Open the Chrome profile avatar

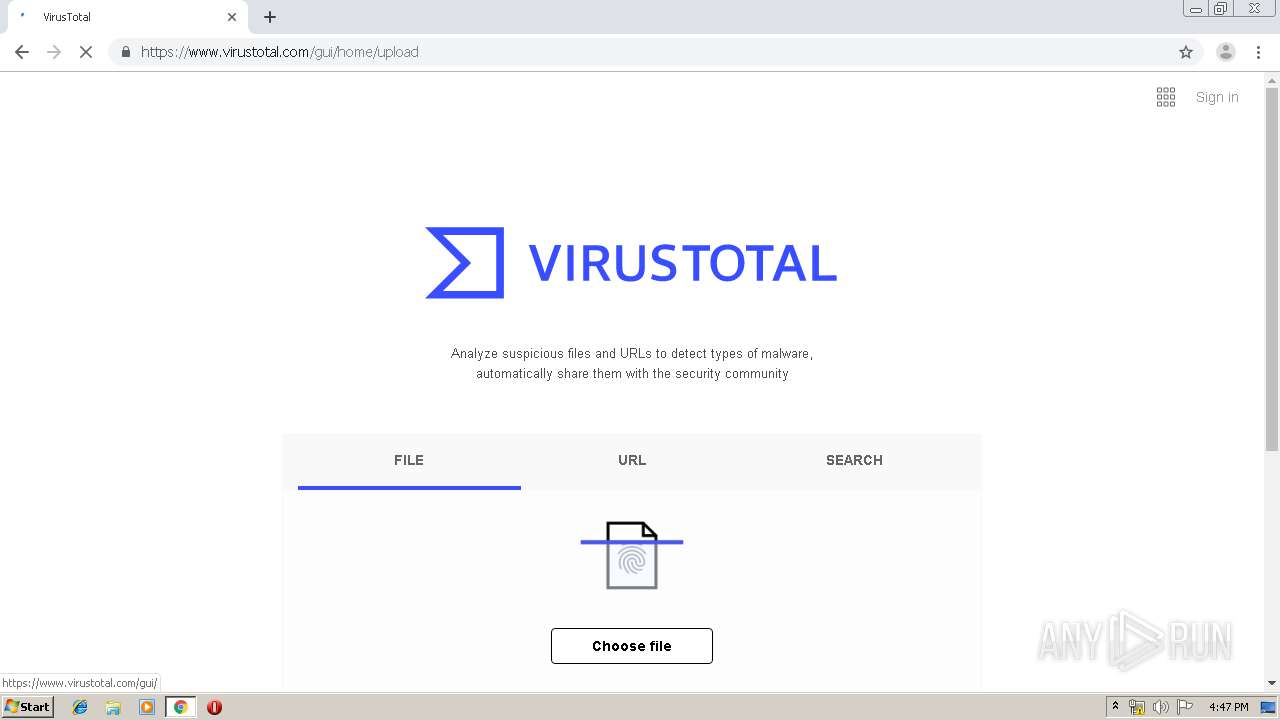[1225, 52]
